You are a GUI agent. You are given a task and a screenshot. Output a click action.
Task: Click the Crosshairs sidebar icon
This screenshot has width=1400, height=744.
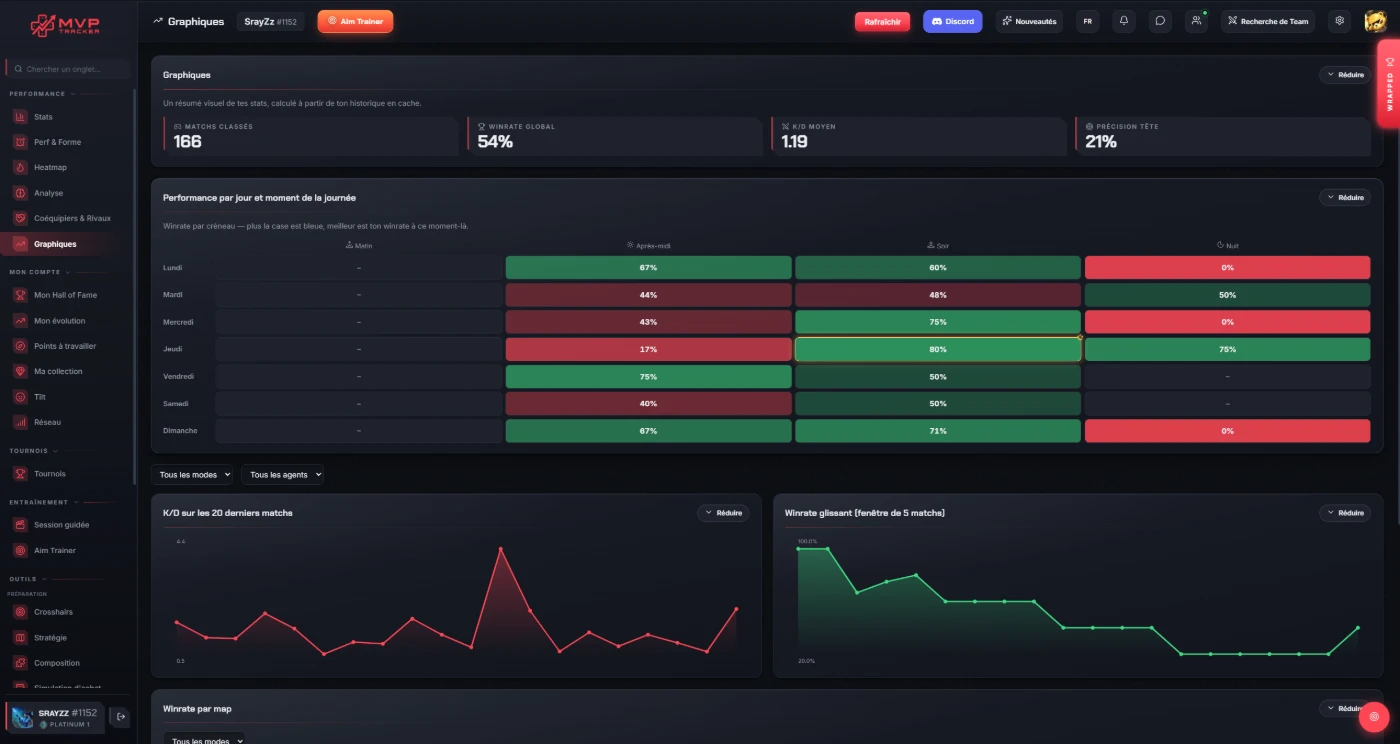[20, 612]
